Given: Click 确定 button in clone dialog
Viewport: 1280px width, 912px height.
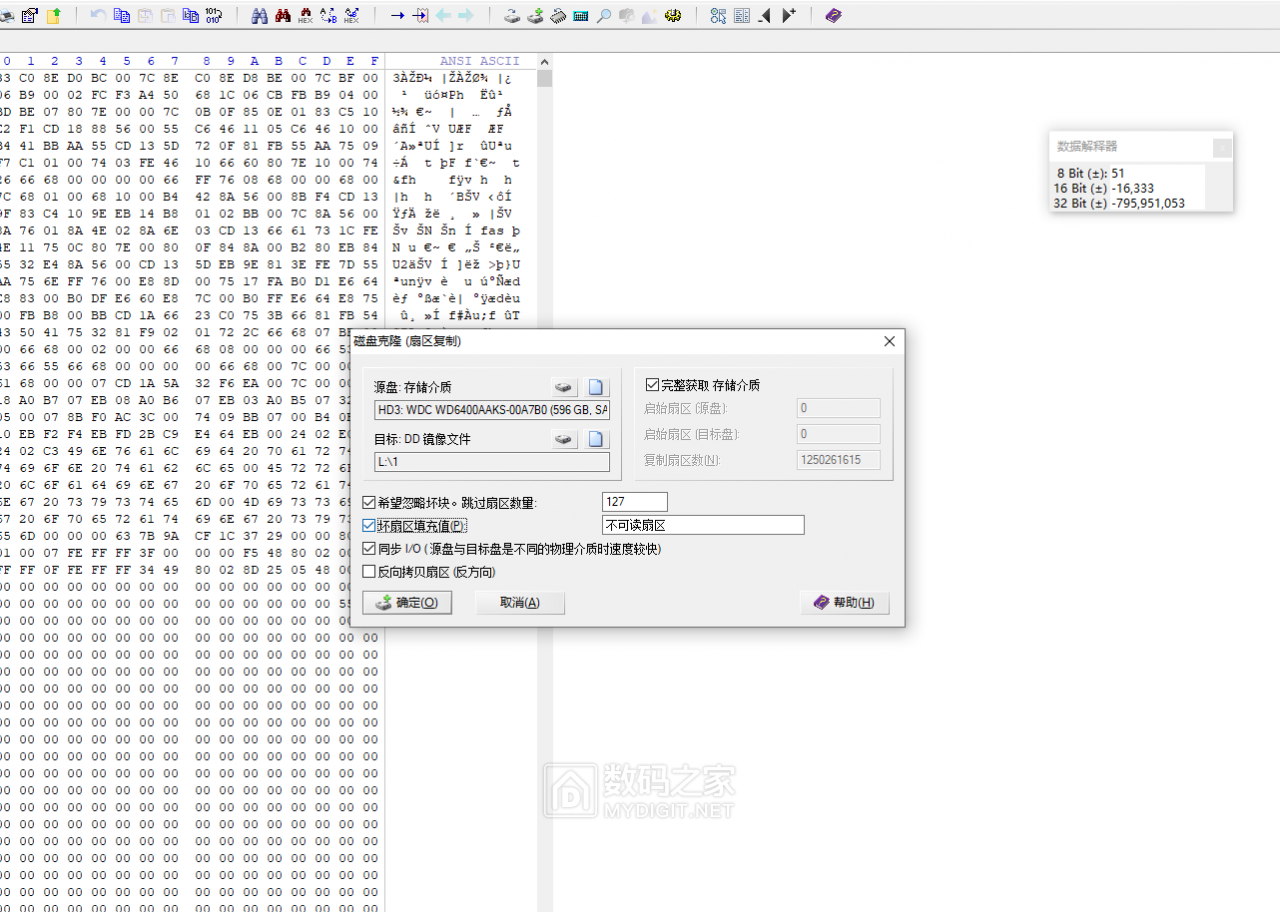Looking at the screenshot, I should (x=407, y=602).
